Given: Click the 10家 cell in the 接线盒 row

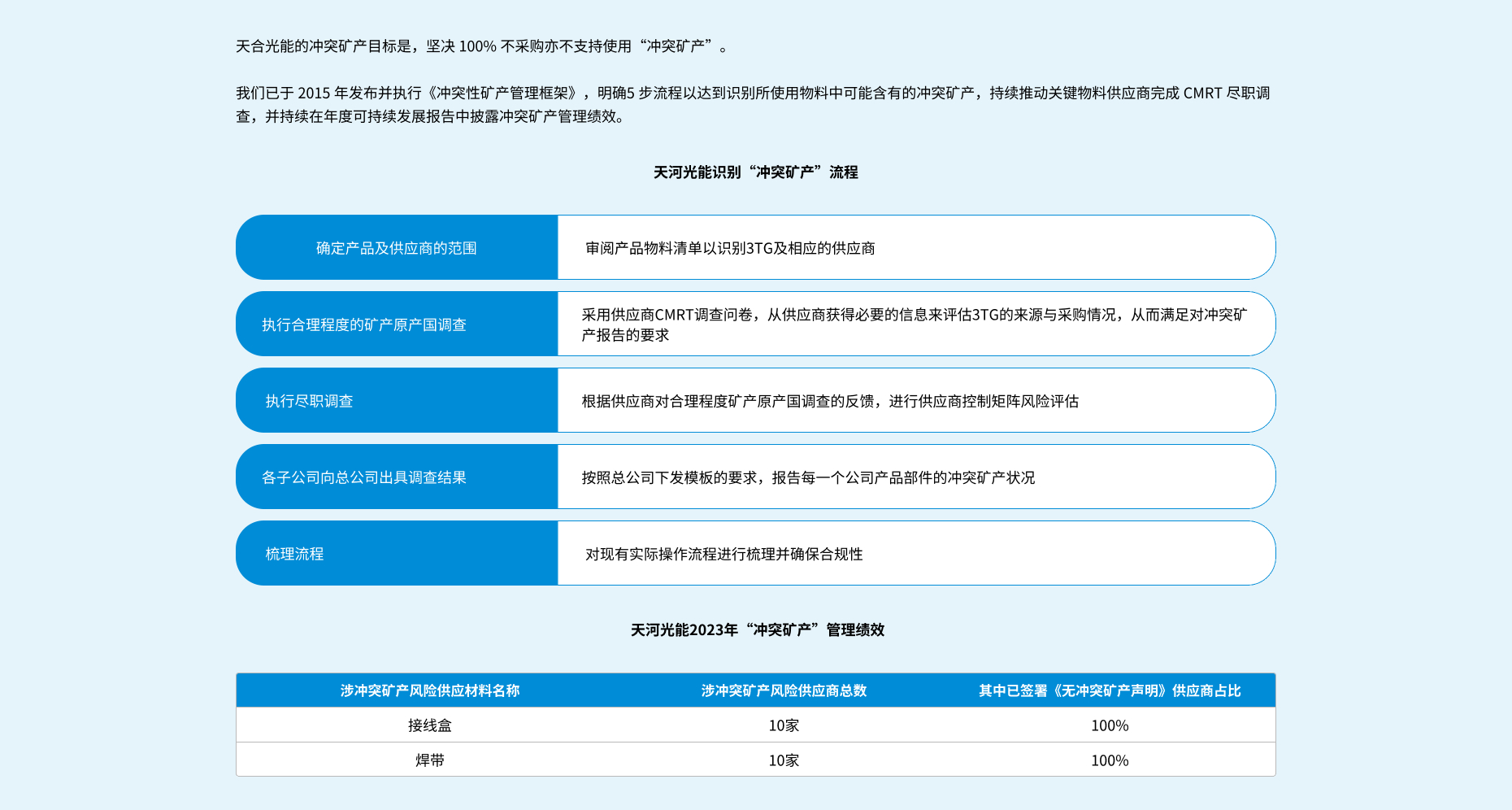Looking at the screenshot, I should 784,725.
